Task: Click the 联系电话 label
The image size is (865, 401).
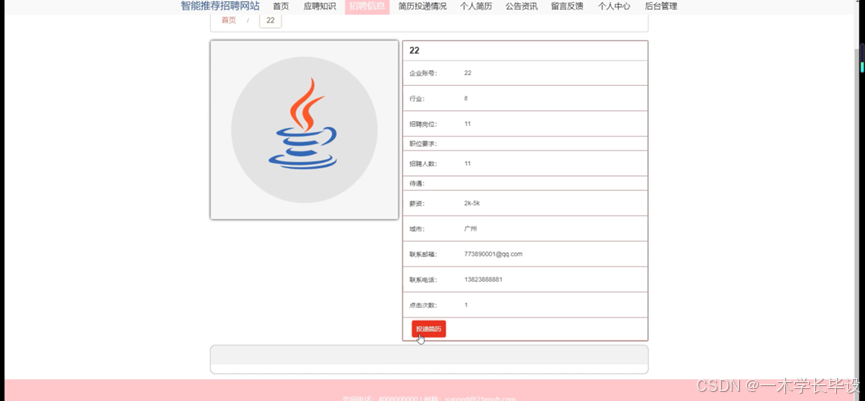Action: 423,280
